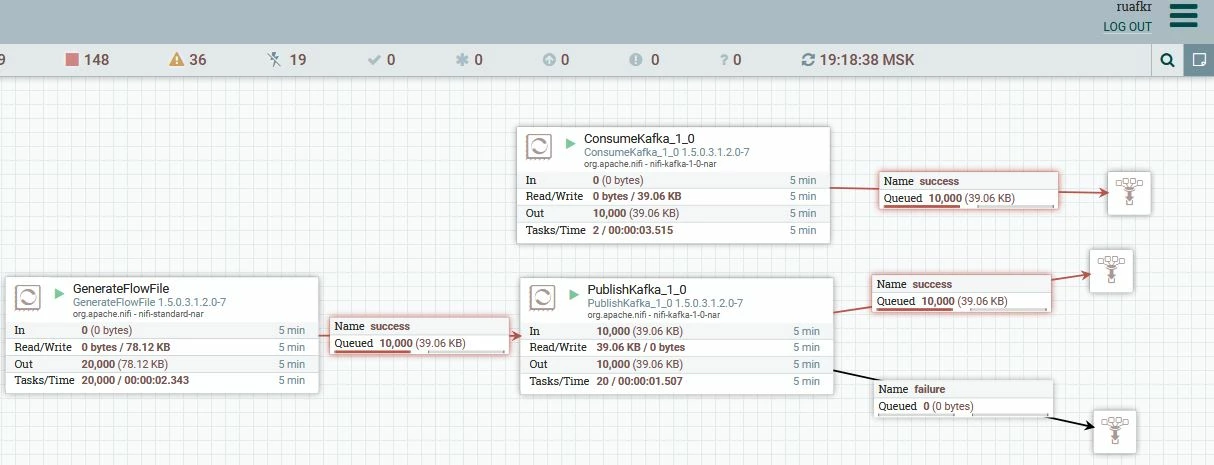Select the PublishKafka success connection label

coord(961,293)
